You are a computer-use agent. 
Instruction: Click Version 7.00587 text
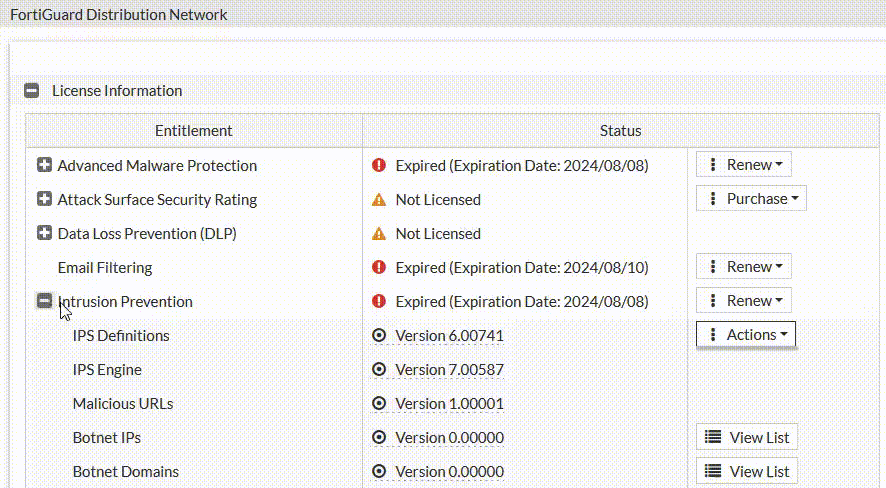pos(449,369)
